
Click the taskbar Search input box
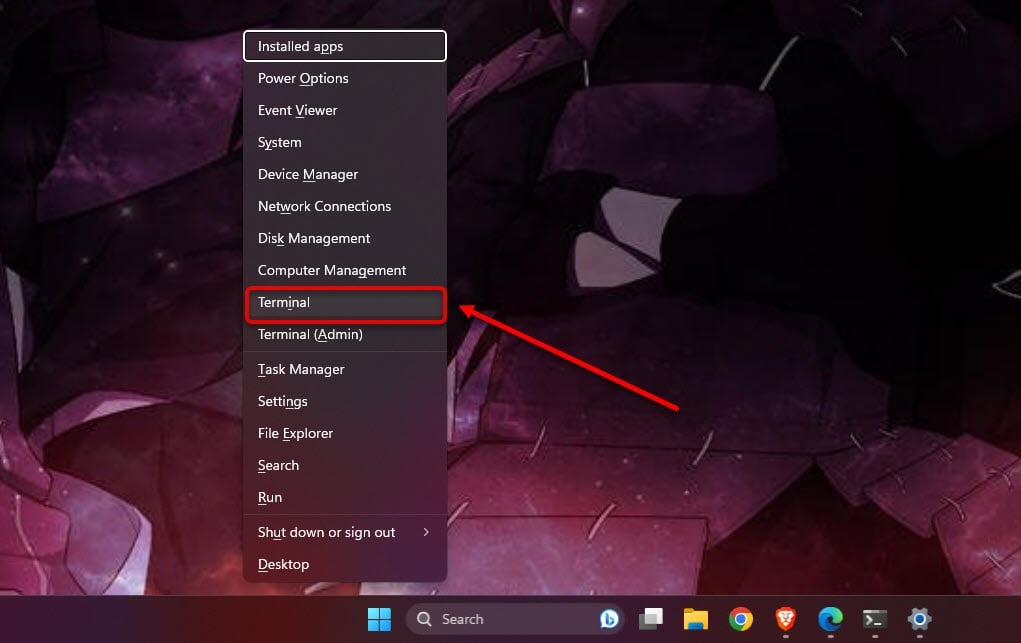(x=514, y=619)
